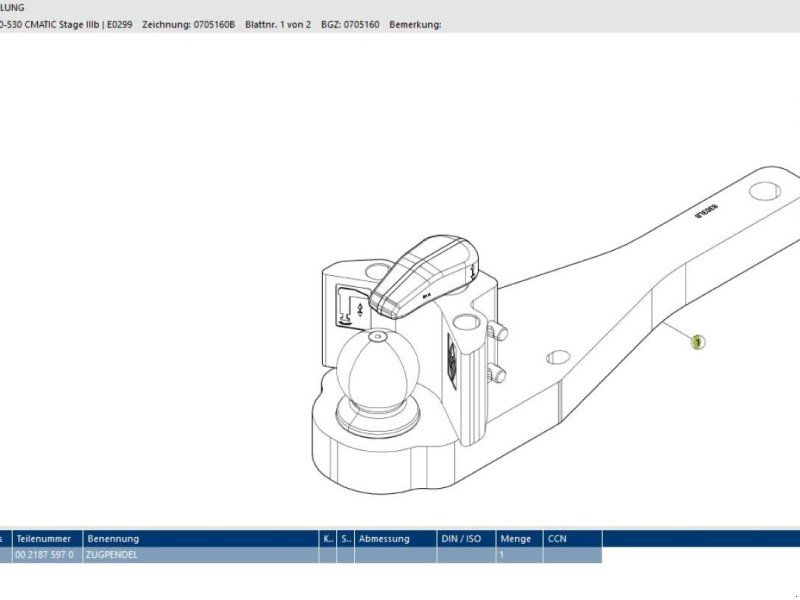Click the small hole in the drawbar middle

558,356
